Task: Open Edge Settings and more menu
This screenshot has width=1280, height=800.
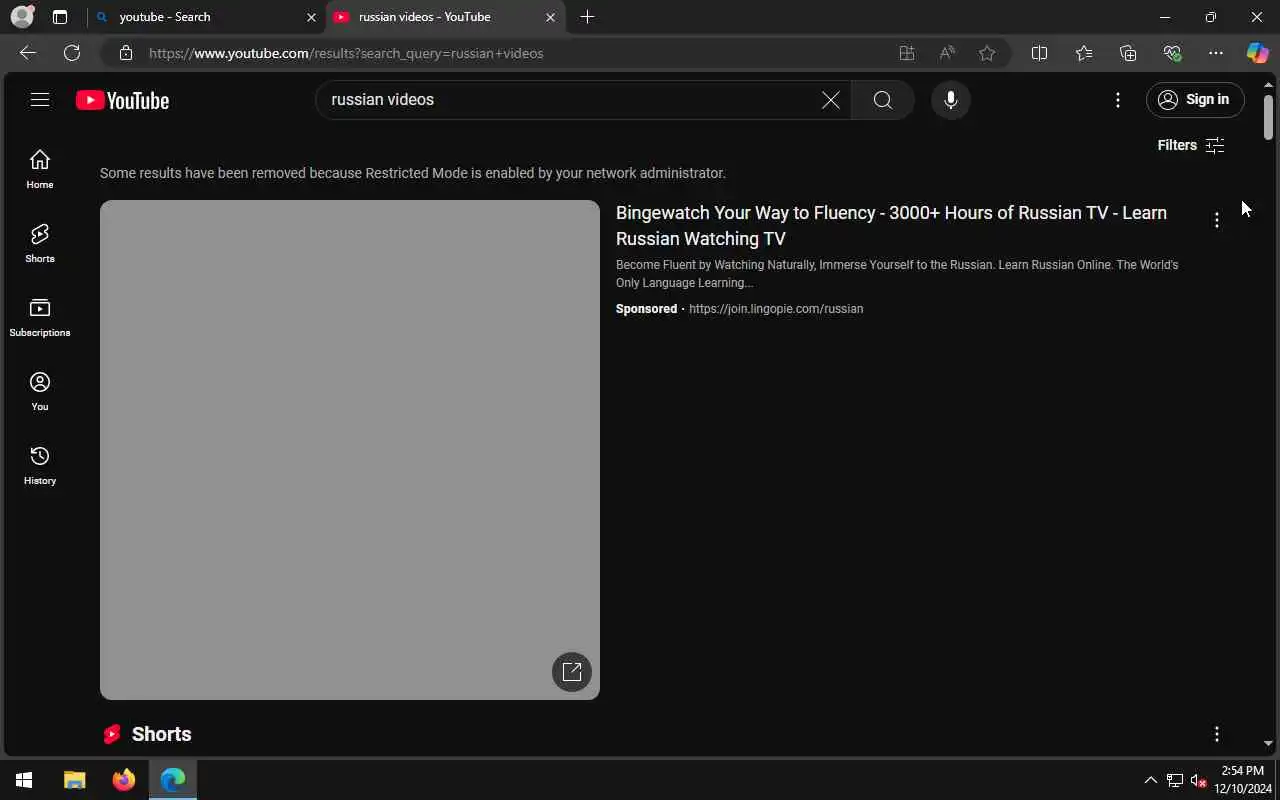Action: [x=1216, y=53]
